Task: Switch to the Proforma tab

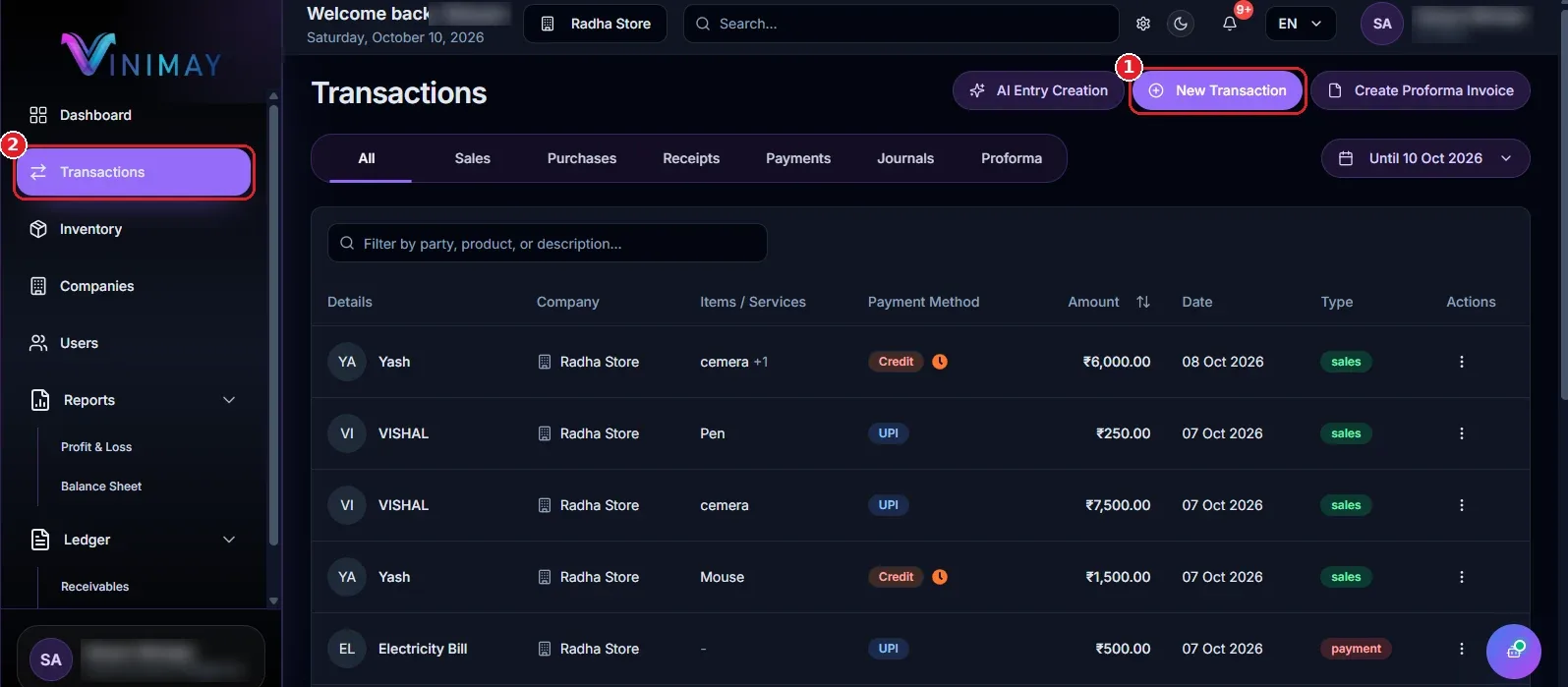Action: pyautogui.click(x=1012, y=158)
